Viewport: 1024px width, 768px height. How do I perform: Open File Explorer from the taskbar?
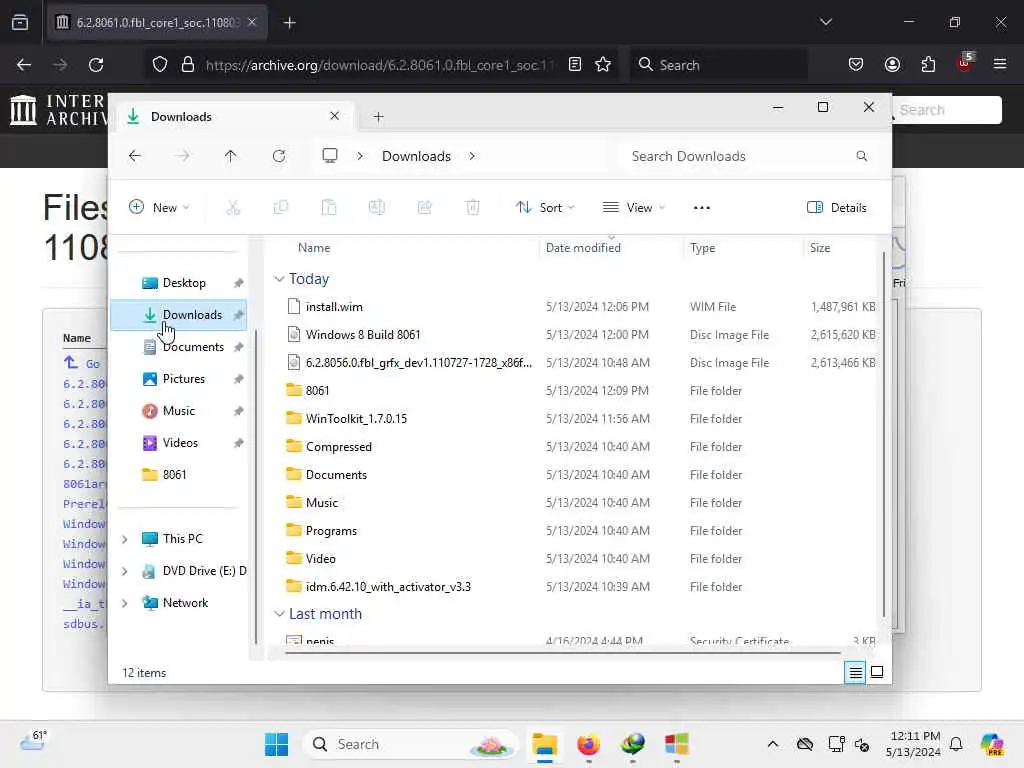(x=544, y=744)
